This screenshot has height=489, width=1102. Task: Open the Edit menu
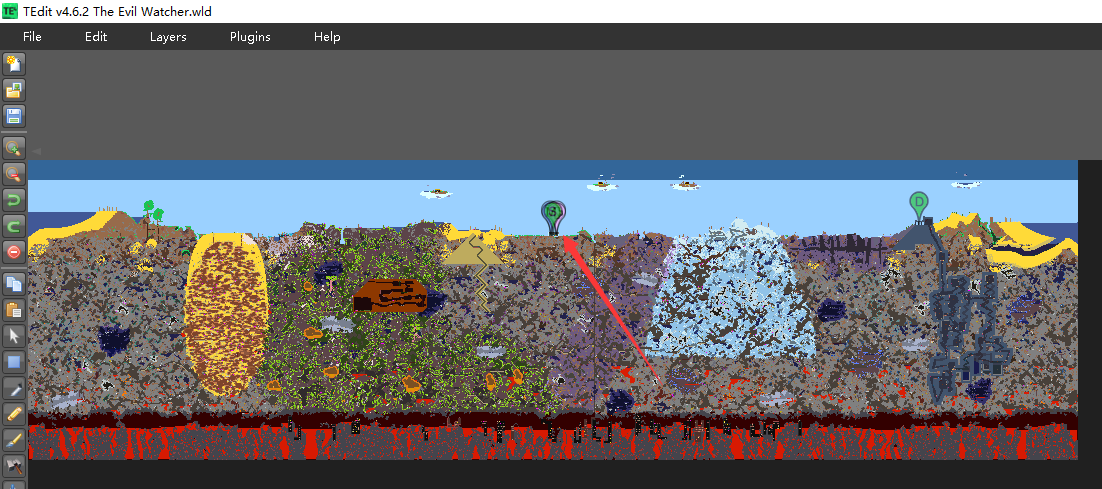coord(96,37)
